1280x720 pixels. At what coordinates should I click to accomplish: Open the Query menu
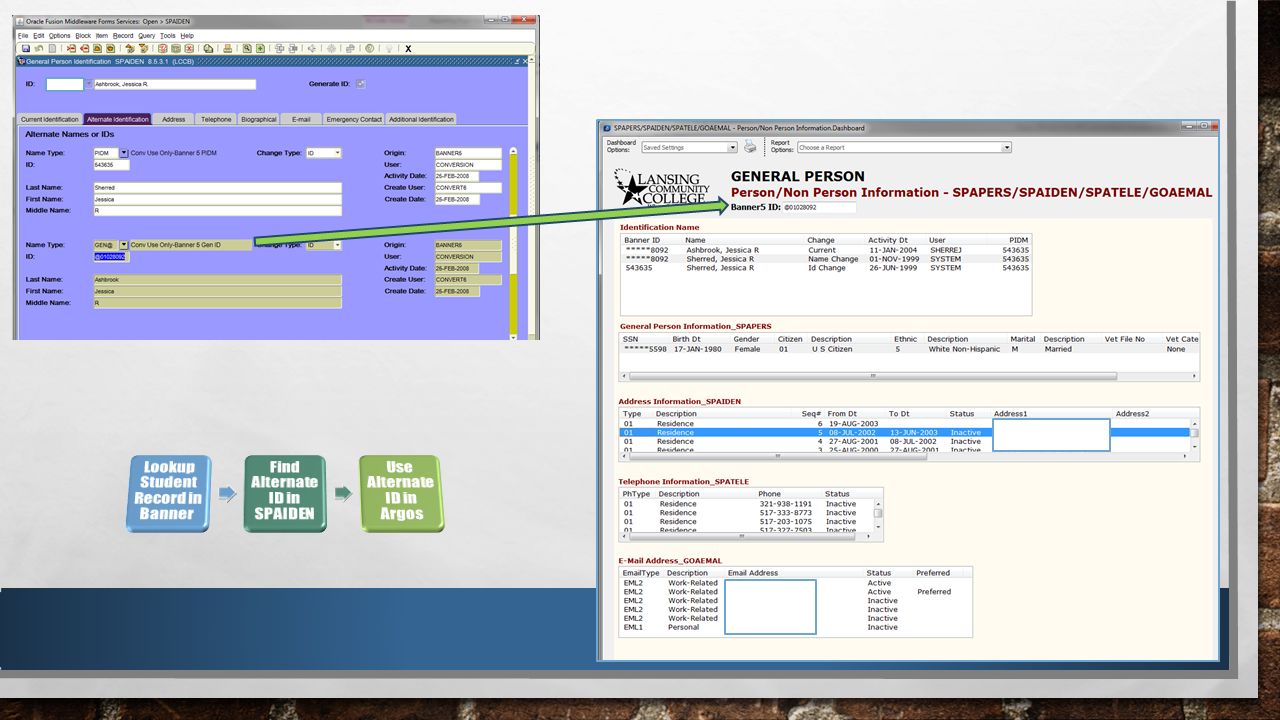(147, 35)
